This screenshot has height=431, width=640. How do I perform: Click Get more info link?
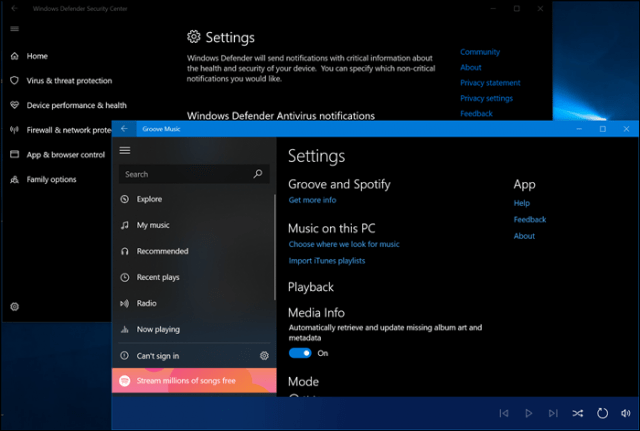(312, 200)
